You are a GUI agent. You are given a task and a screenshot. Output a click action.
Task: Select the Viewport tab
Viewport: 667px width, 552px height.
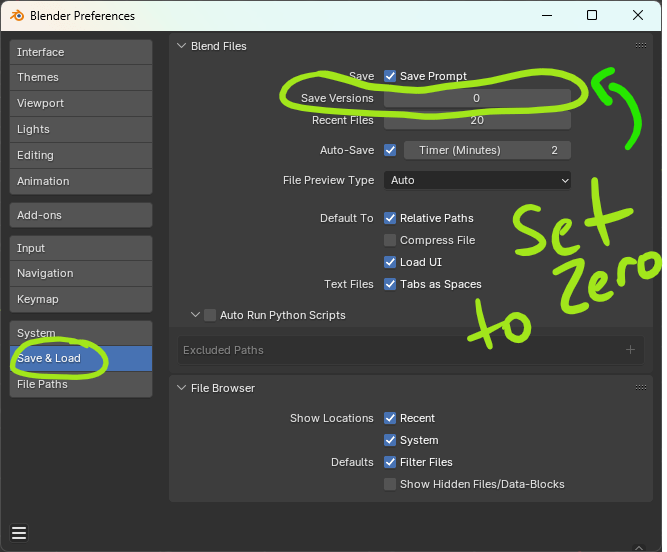click(81, 103)
